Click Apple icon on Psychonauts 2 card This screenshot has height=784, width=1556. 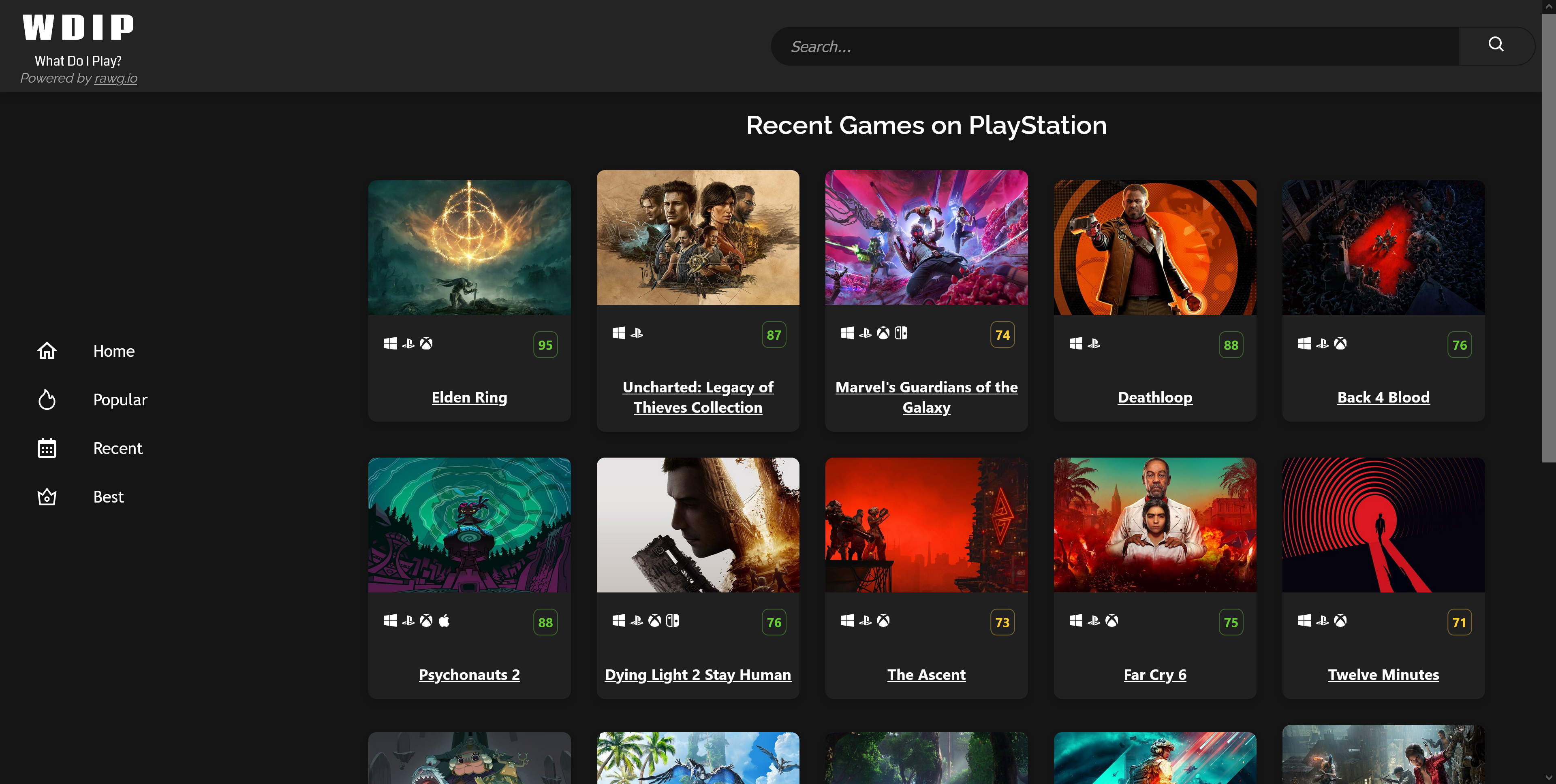[x=444, y=620]
